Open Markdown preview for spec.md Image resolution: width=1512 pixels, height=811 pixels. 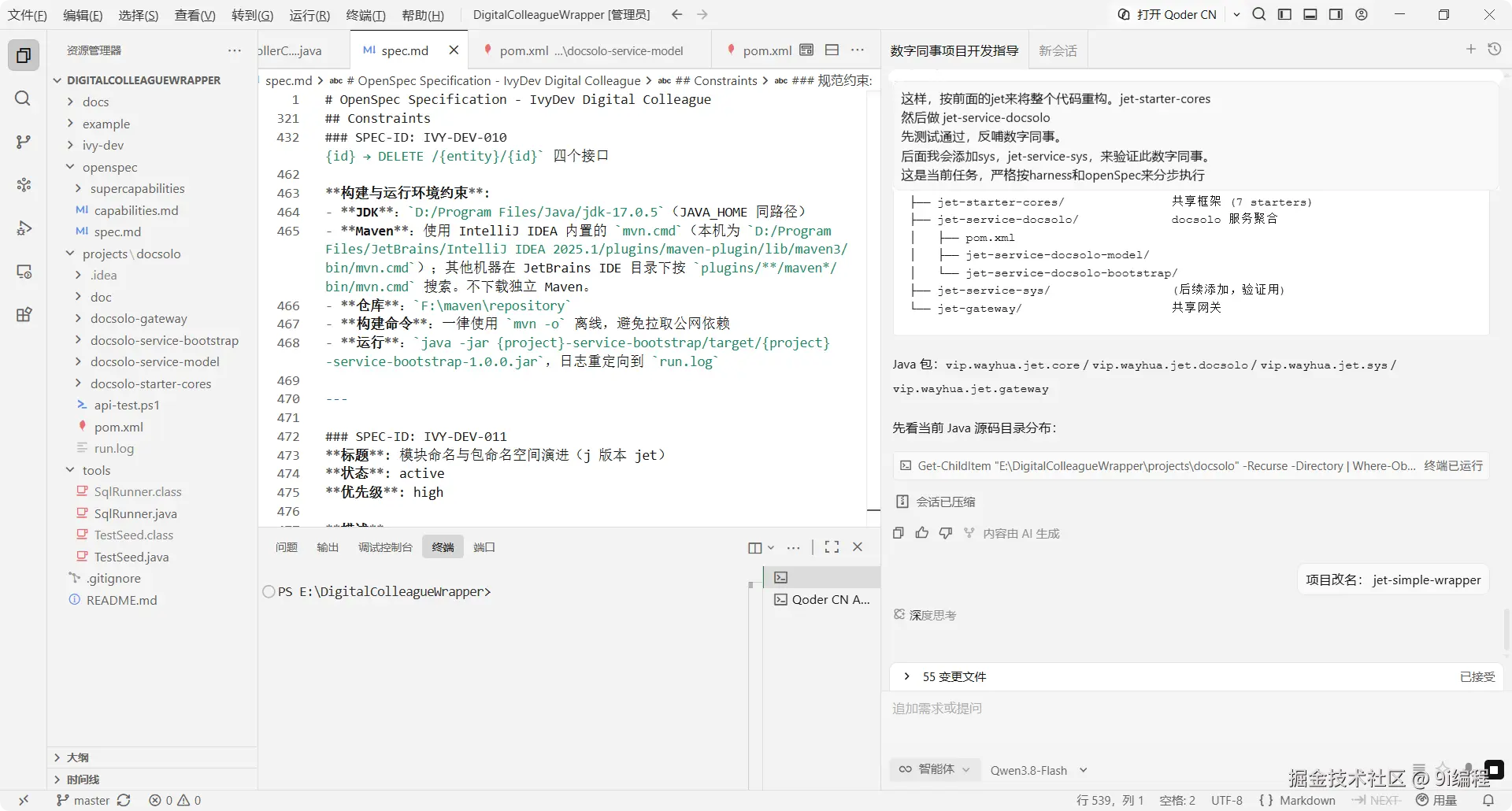(806, 50)
